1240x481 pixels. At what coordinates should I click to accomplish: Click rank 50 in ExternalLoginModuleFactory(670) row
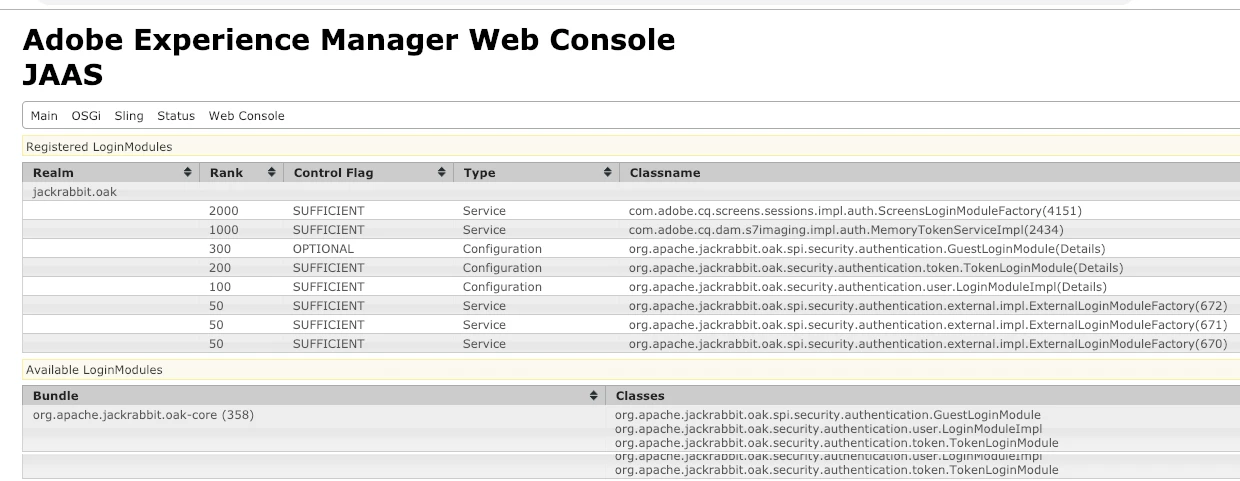coord(216,344)
